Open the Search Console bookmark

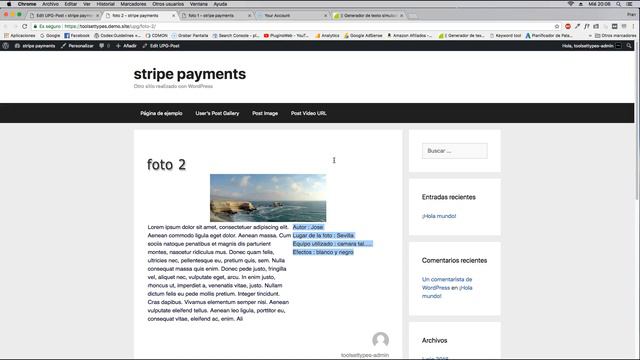tap(236, 36)
